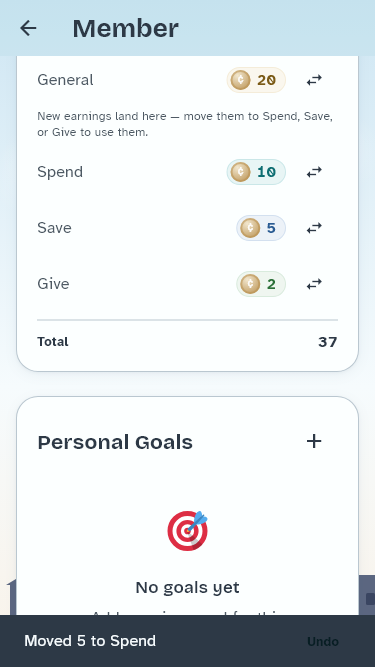Select the General wallet label
This screenshot has height=667, width=375.
65,80
